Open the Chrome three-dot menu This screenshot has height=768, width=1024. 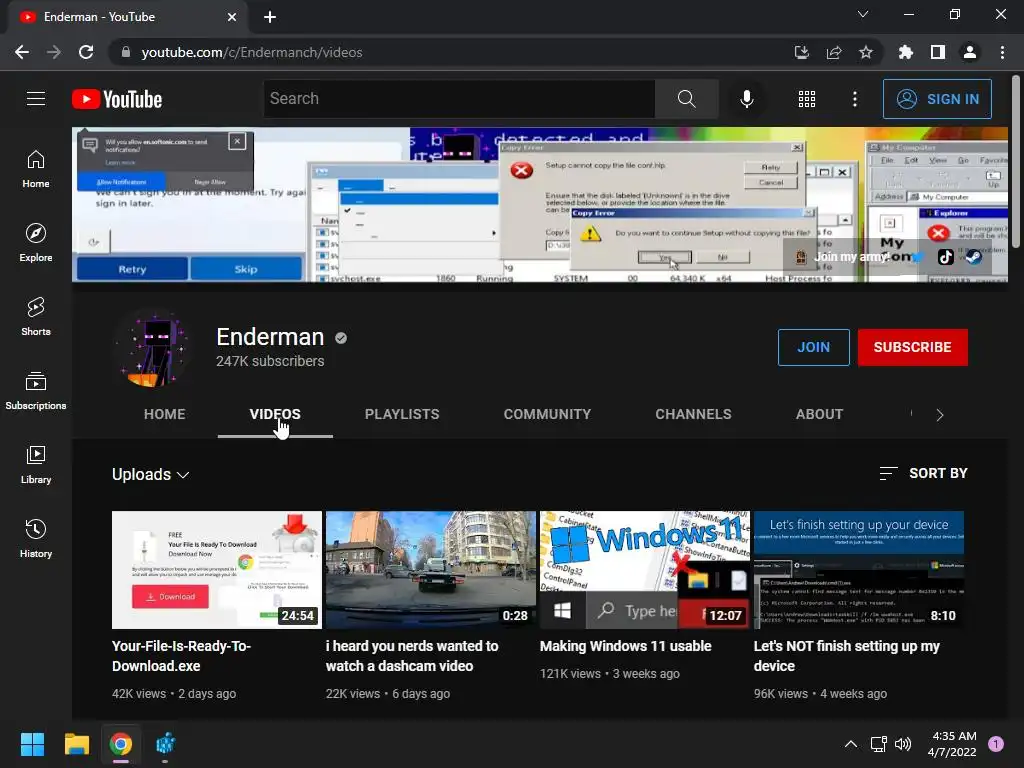pos(1002,52)
